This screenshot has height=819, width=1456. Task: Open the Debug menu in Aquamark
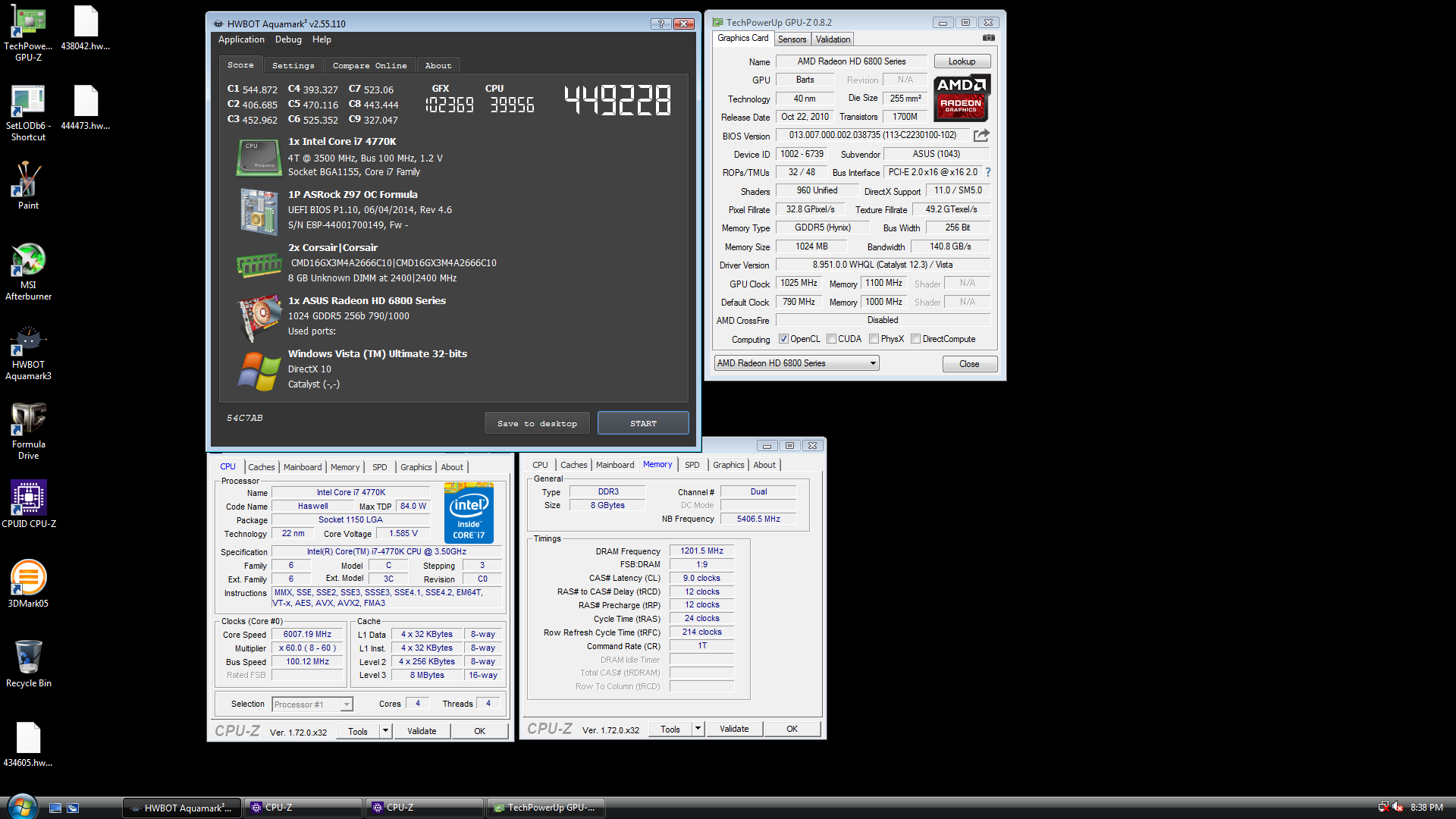coord(288,39)
